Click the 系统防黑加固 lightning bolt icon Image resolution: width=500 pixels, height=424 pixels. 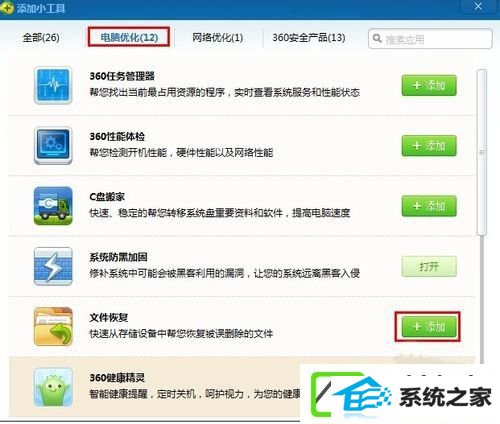[53, 266]
